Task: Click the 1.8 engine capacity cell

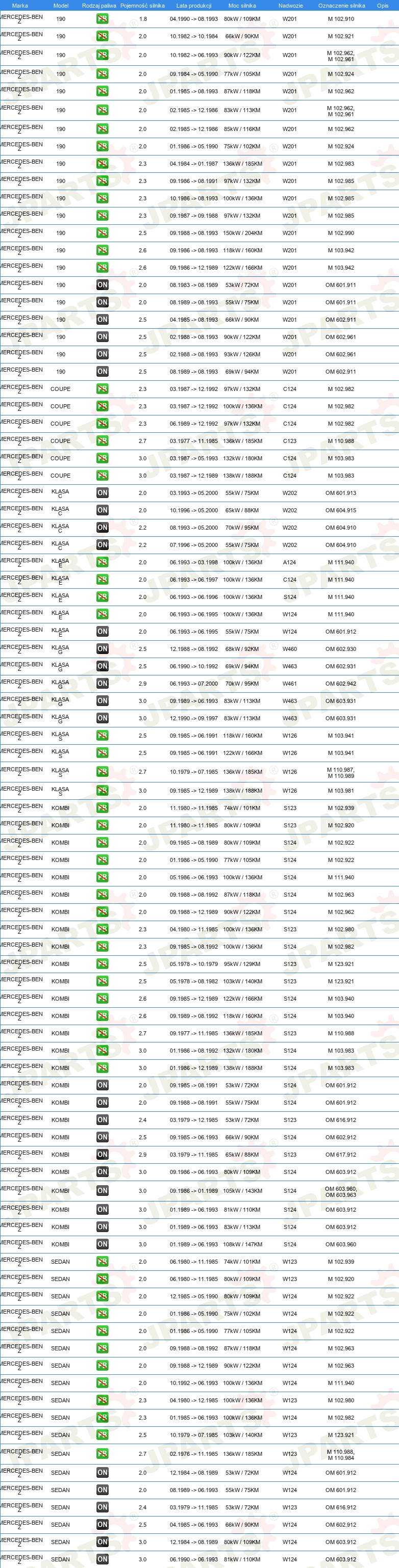Action: (x=142, y=19)
